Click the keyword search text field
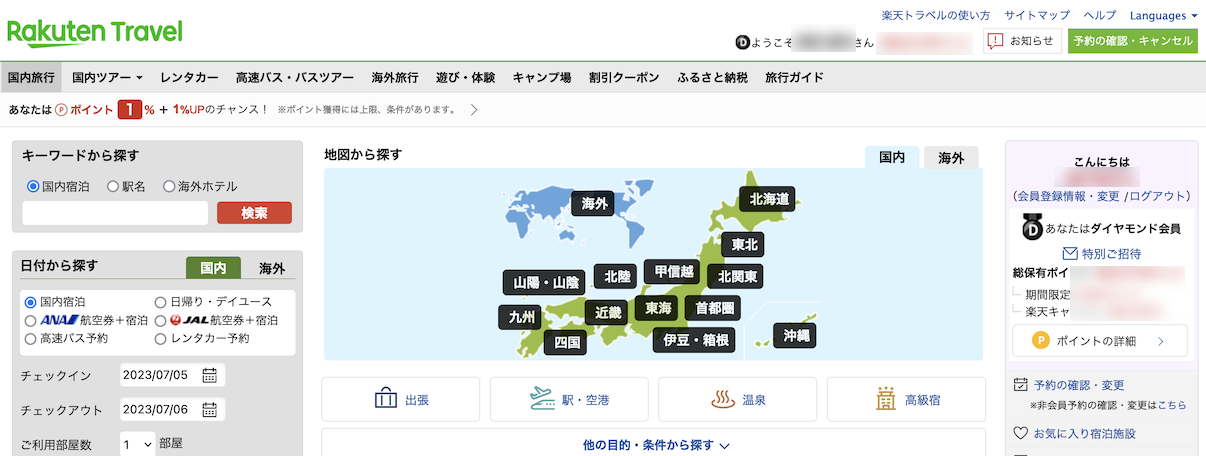1206x456 pixels. [115, 213]
